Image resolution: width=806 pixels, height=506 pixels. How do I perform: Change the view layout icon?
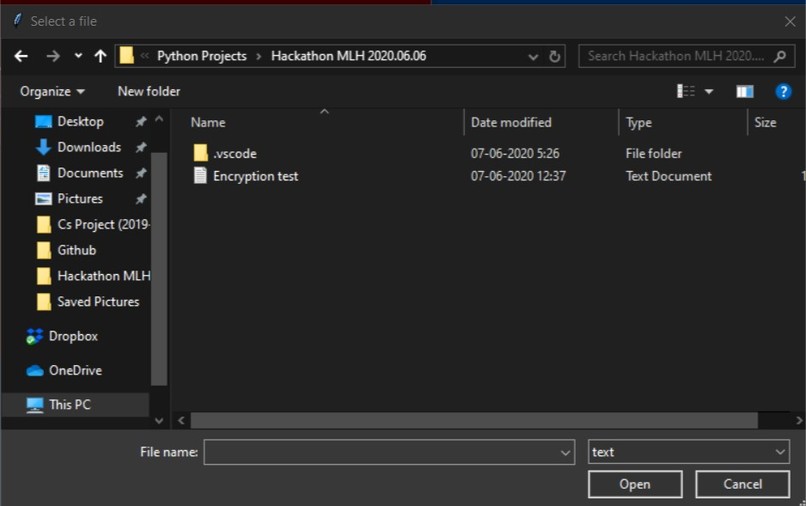point(686,92)
